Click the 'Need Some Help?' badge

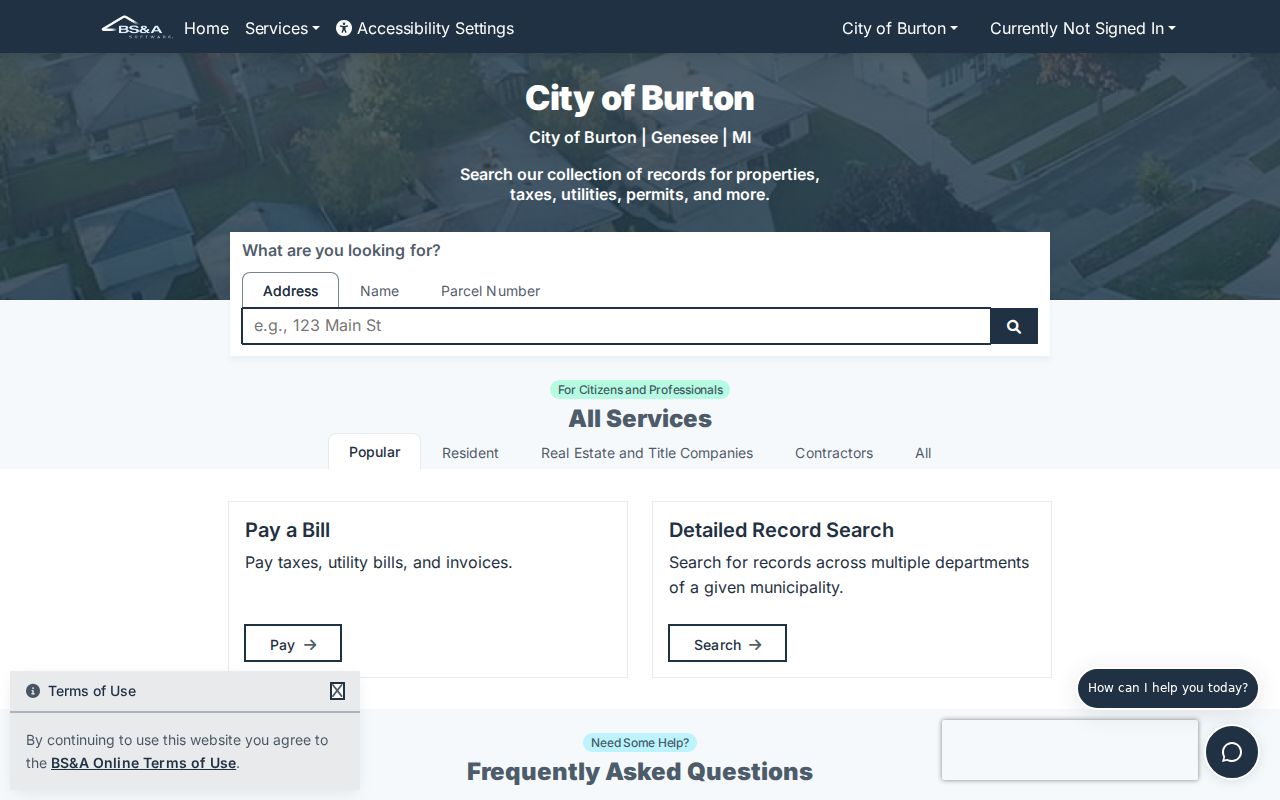(640, 743)
